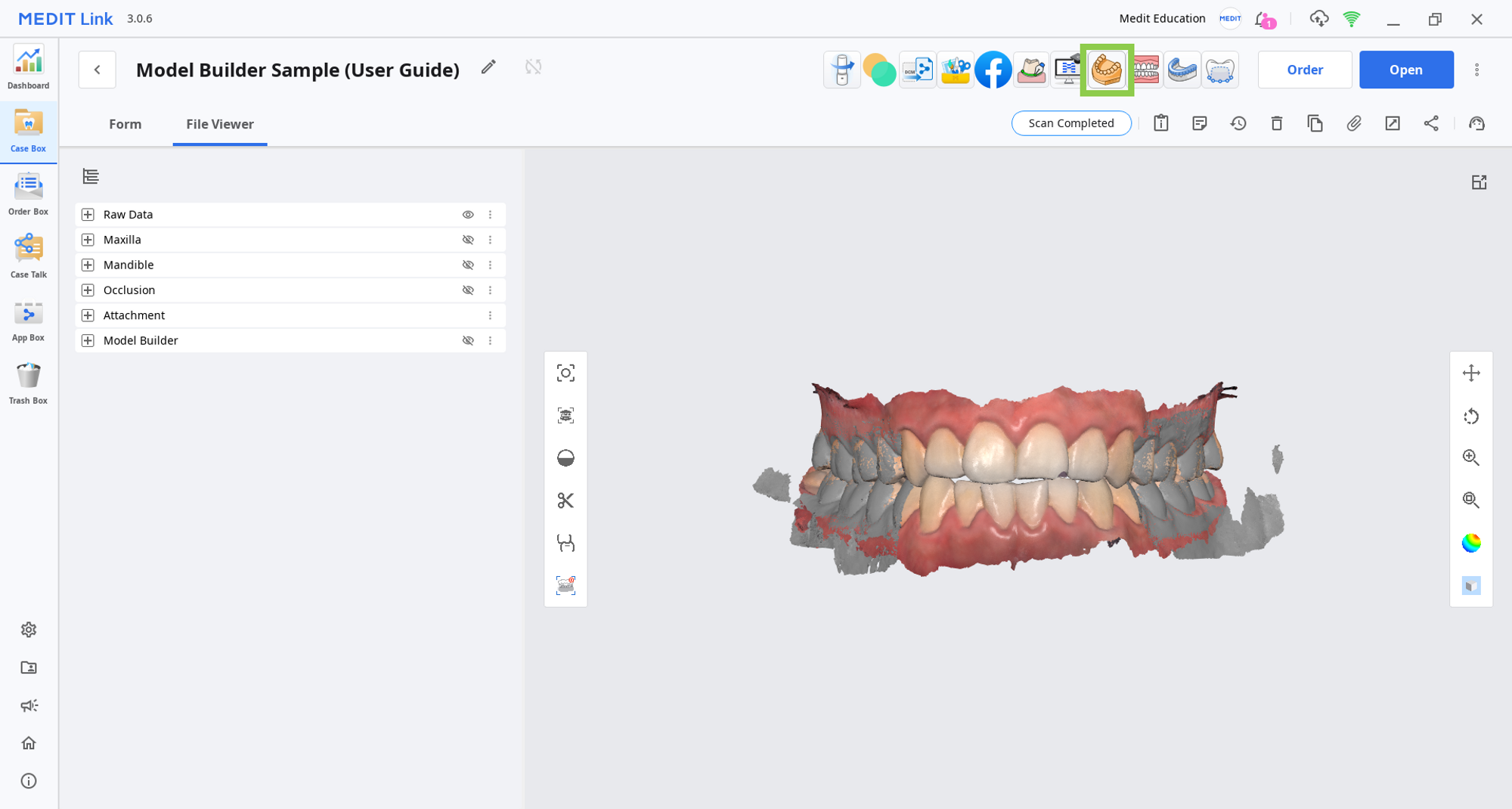Select the rotate view tool

tap(1471, 416)
